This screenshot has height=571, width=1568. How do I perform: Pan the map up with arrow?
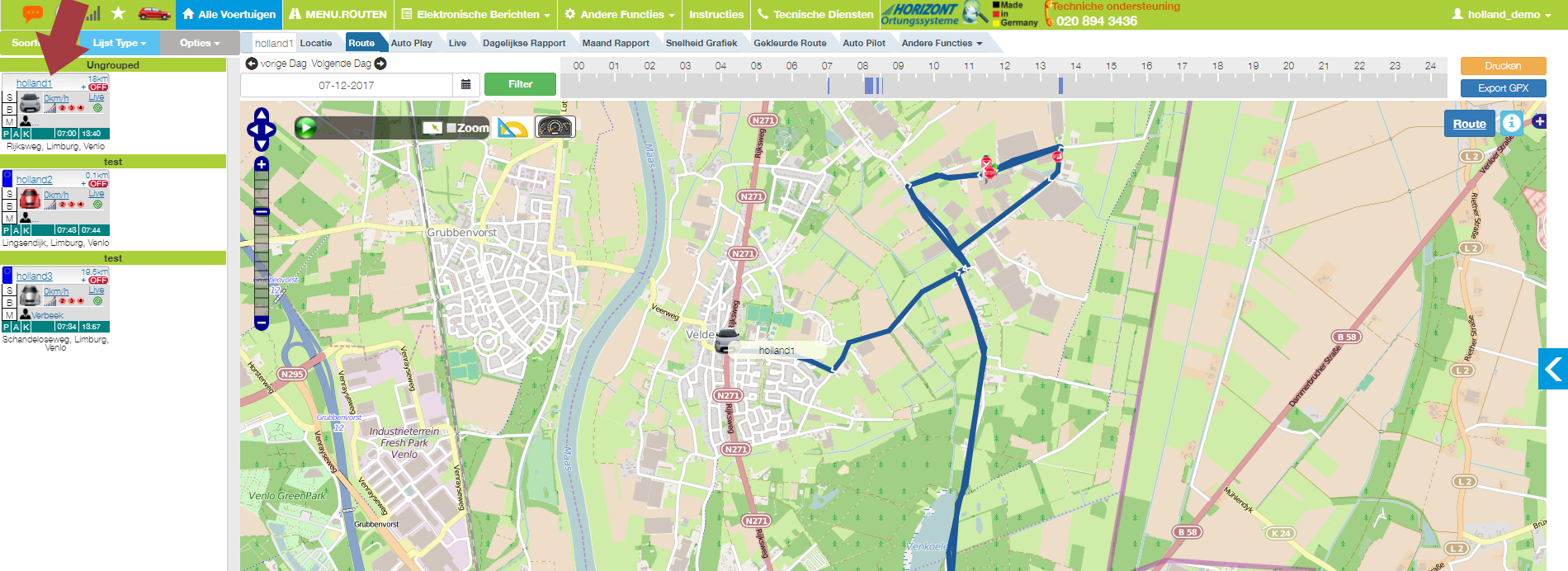click(x=262, y=114)
